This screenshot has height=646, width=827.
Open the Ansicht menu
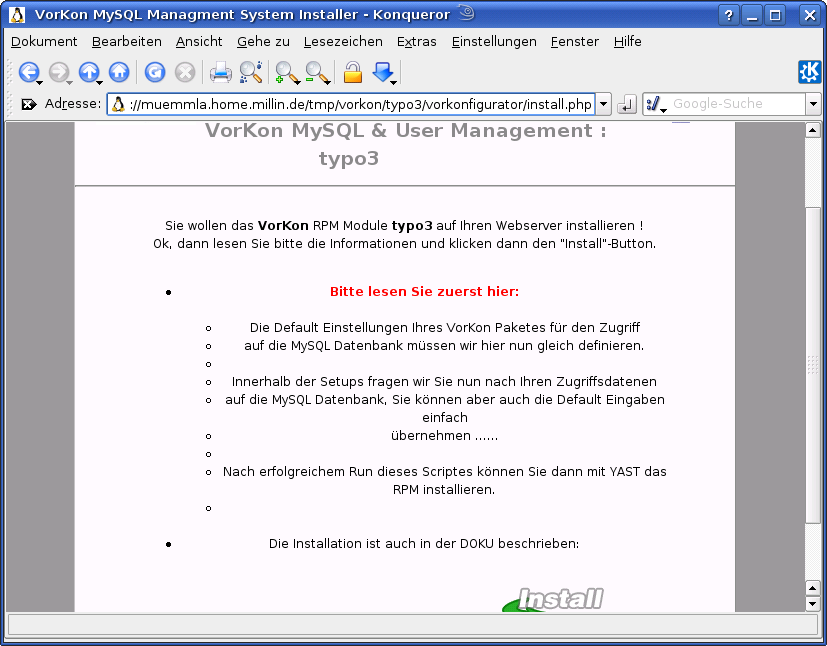[x=199, y=42]
